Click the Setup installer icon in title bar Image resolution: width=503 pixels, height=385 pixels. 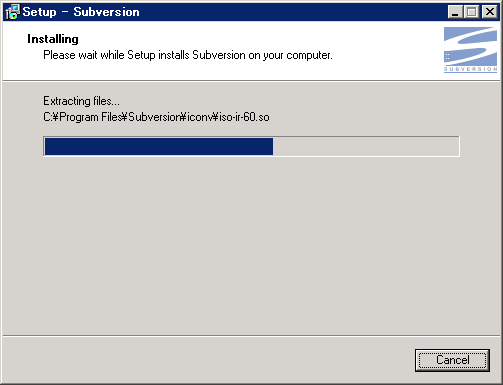13,12
